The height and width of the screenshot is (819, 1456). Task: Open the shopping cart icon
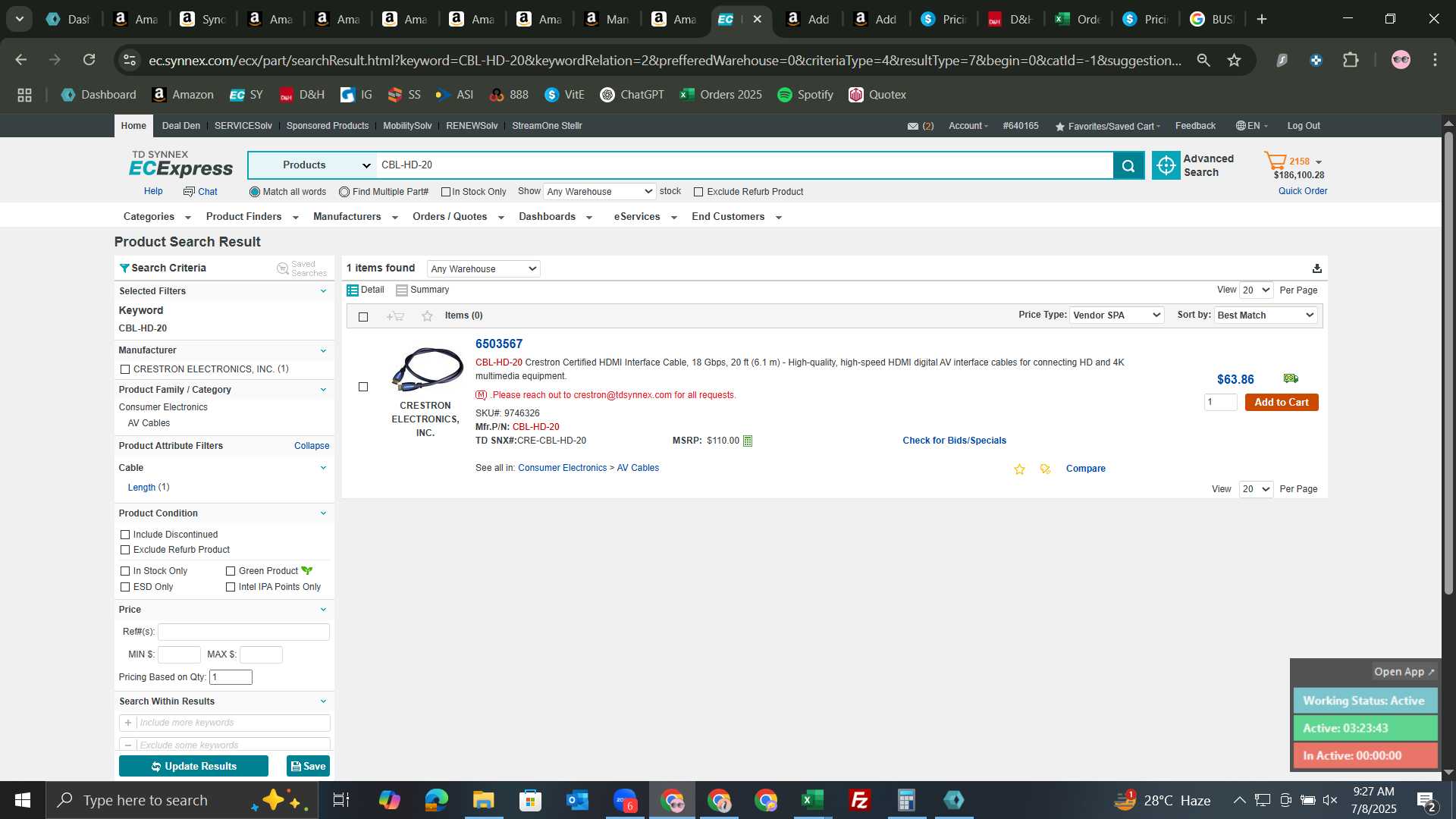1275,162
